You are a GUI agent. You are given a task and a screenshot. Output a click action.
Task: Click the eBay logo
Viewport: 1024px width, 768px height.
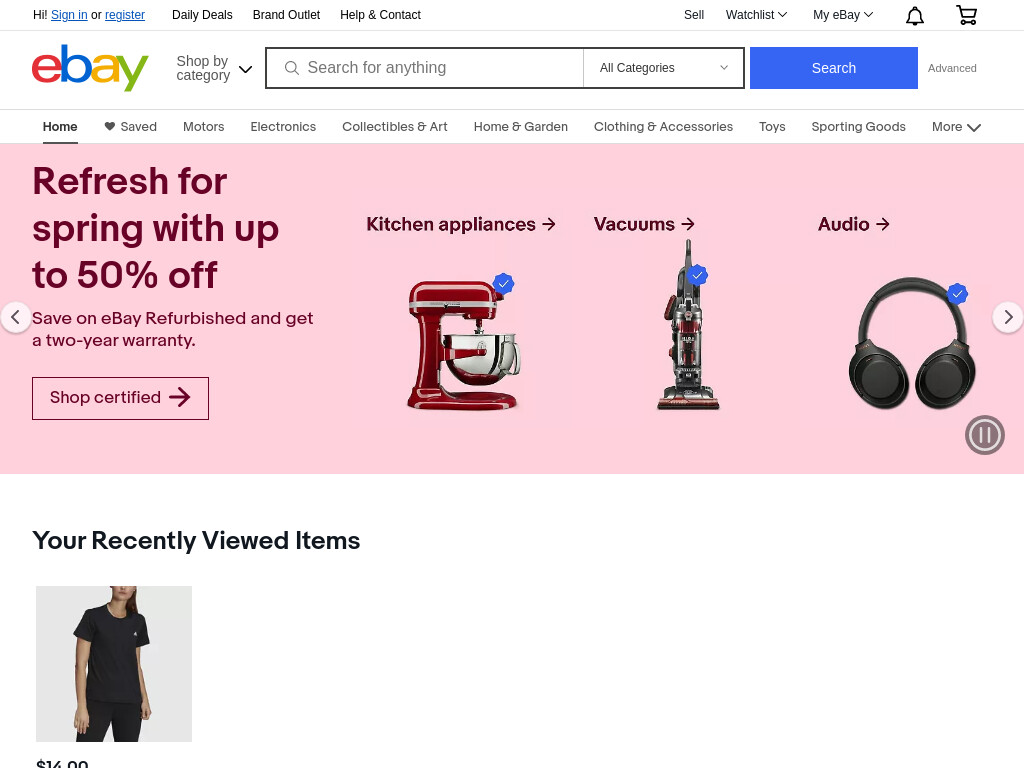point(90,68)
